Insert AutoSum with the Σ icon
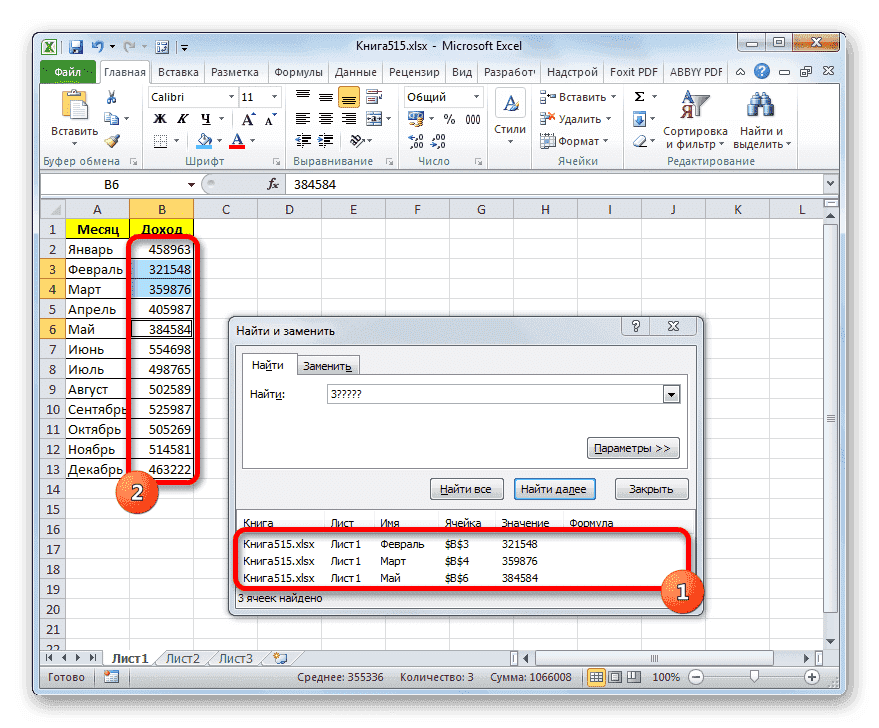Screen dimensions: 879x728 640,96
